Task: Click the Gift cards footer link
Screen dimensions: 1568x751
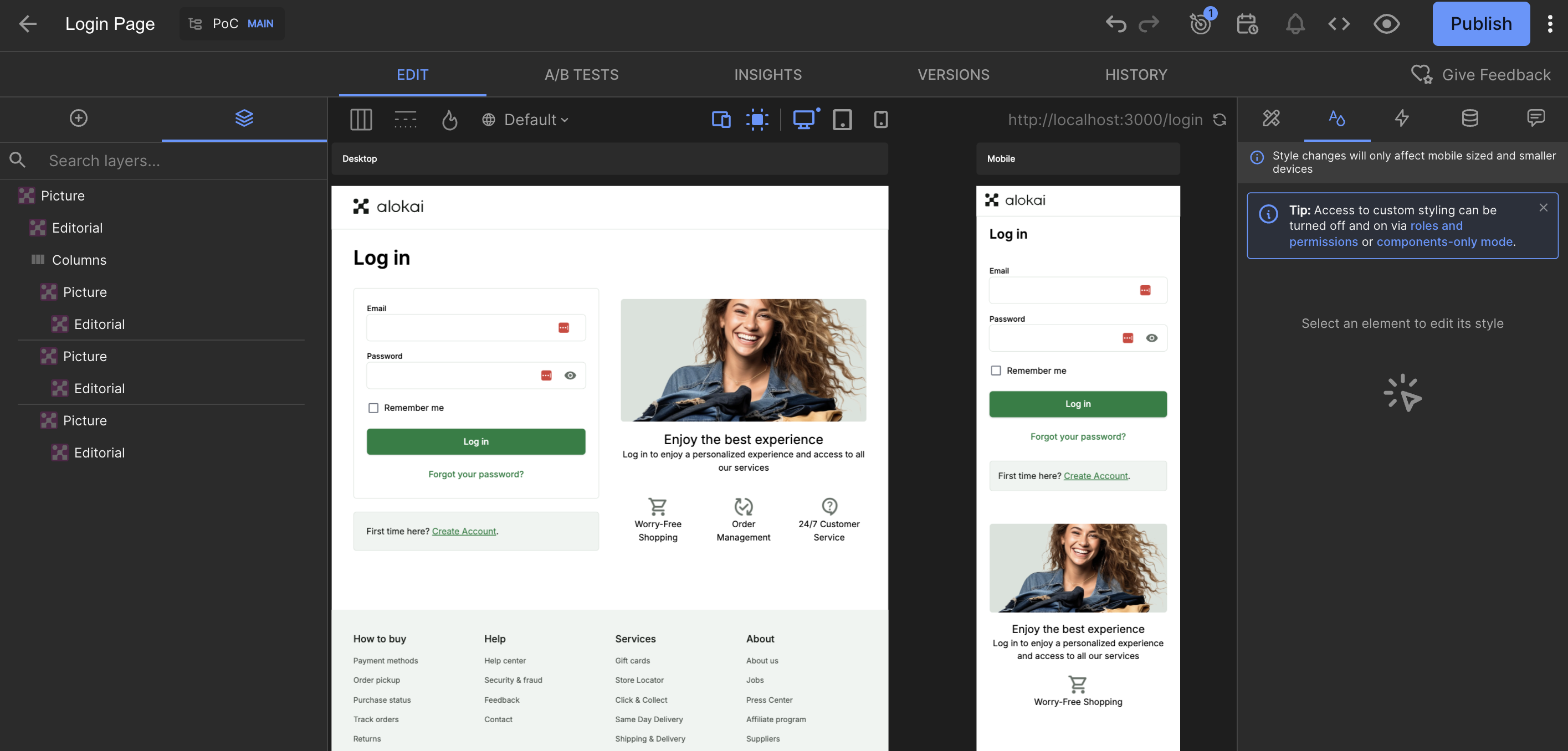Action: pos(632,661)
